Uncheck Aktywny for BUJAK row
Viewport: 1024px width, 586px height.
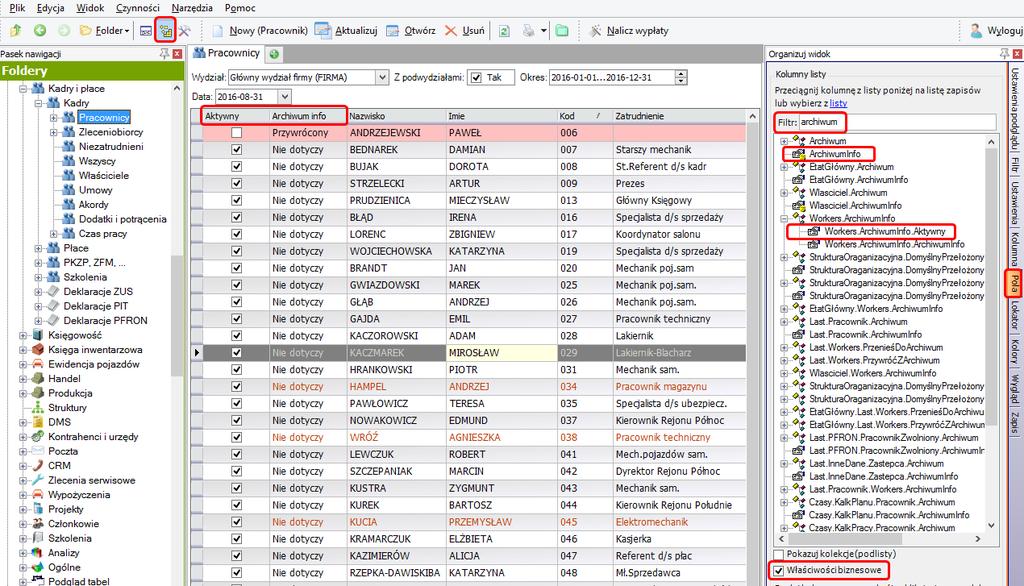coord(236,167)
